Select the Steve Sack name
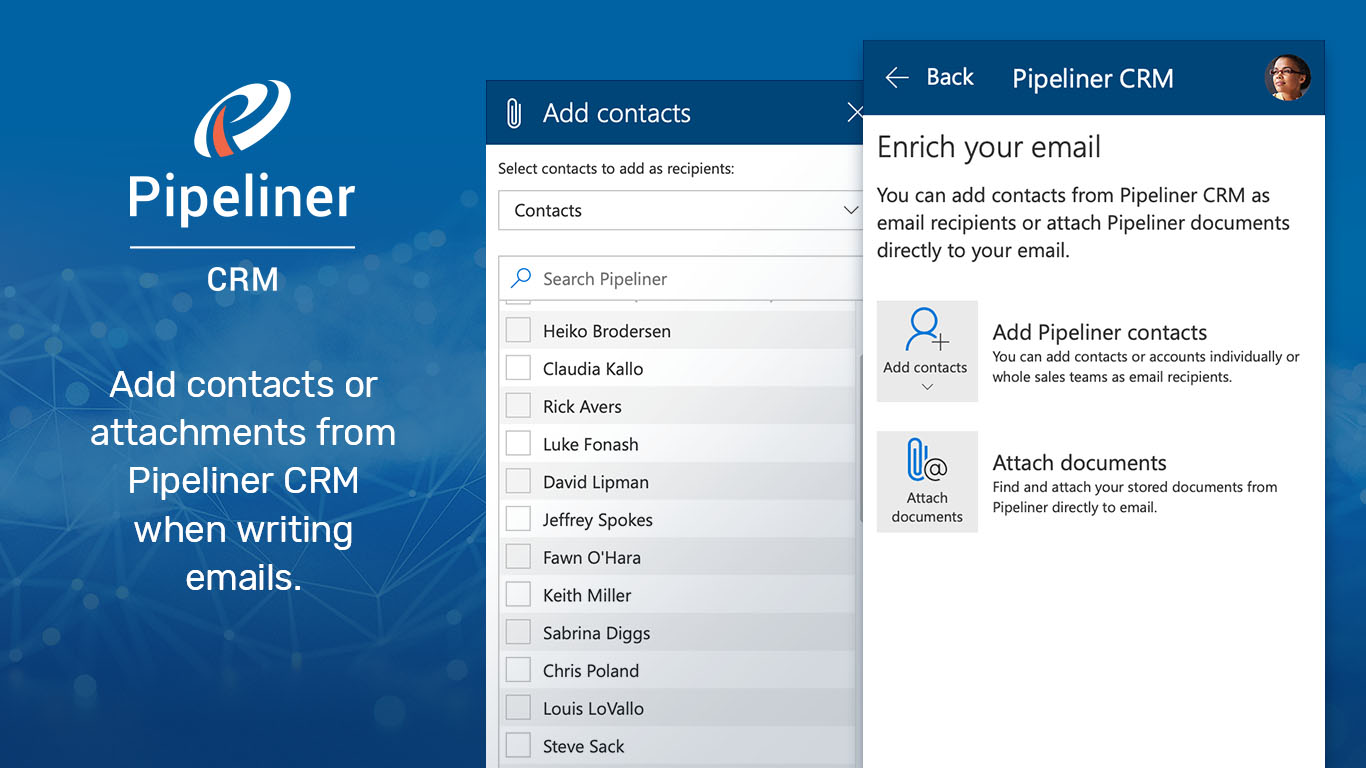This screenshot has height=768, width=1366. (x=584, y=746)
